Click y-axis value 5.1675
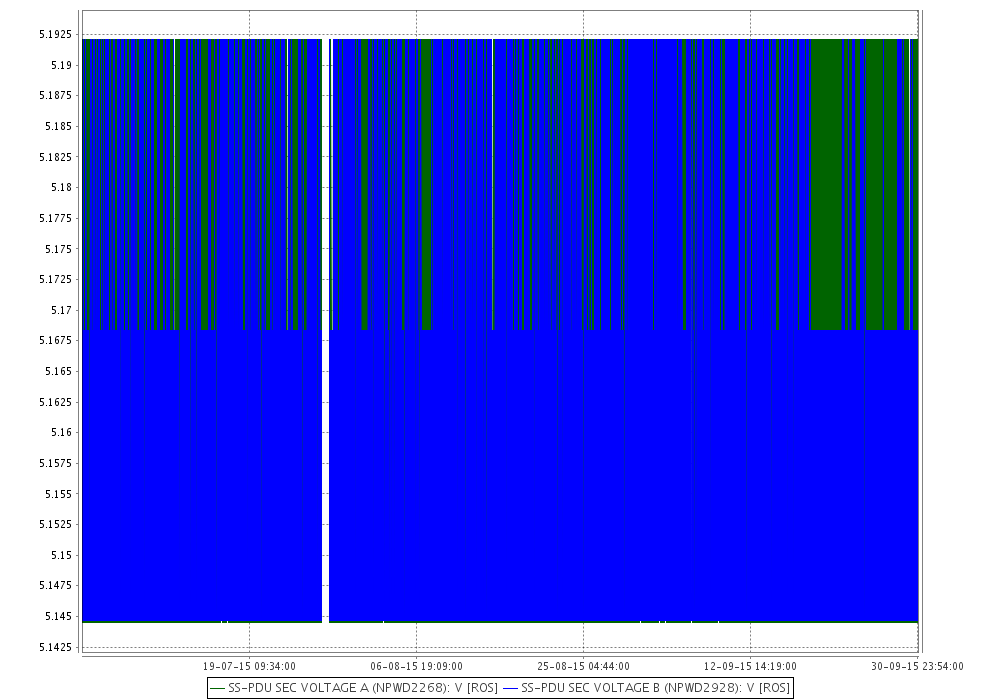Viewport: 1000px width, 700px height. click(x=55, y=340)
